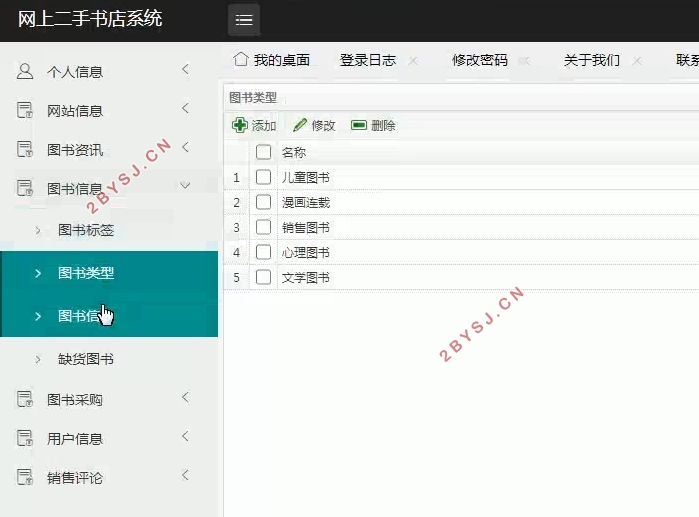699x517 pixels.
Task: Switch to the 关于我们 tab
Action: pos(592,60)
